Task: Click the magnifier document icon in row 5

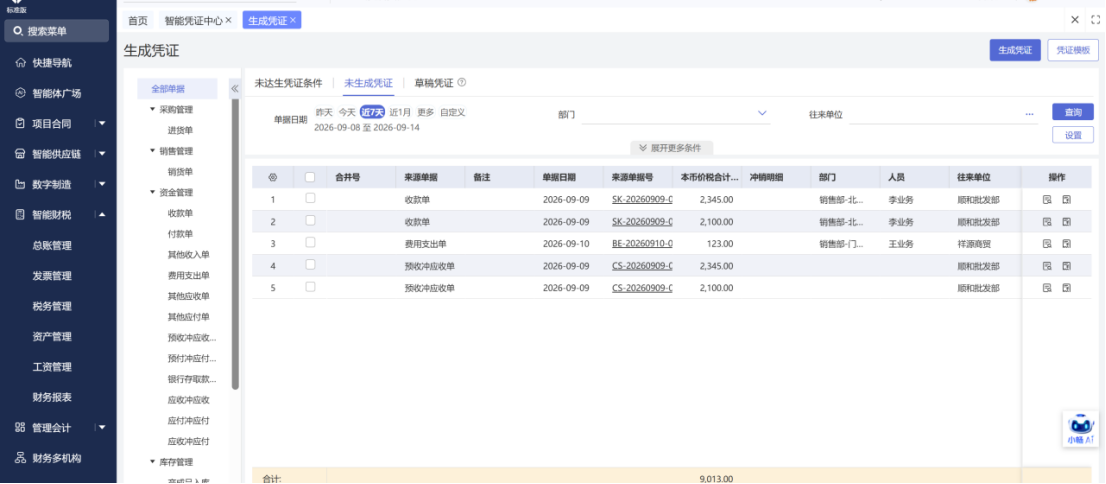Action: 1047,288
